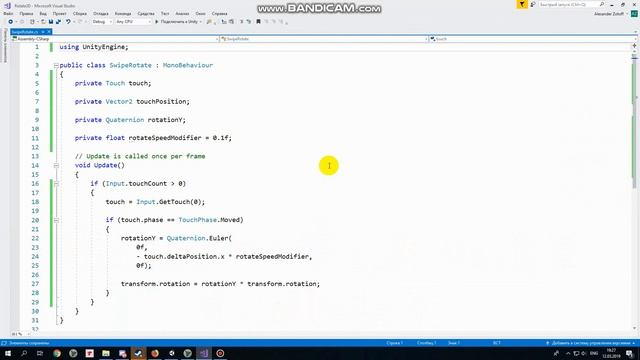Screen dimensions: 640x360
Task: Click the taskbar Search icon
Action: tap(24, 353)
